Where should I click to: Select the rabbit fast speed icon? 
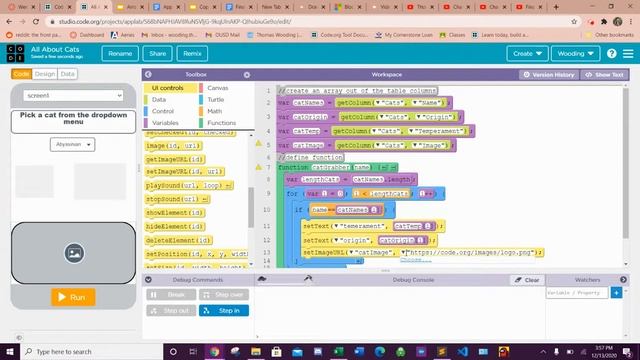[x=308, y=279]
